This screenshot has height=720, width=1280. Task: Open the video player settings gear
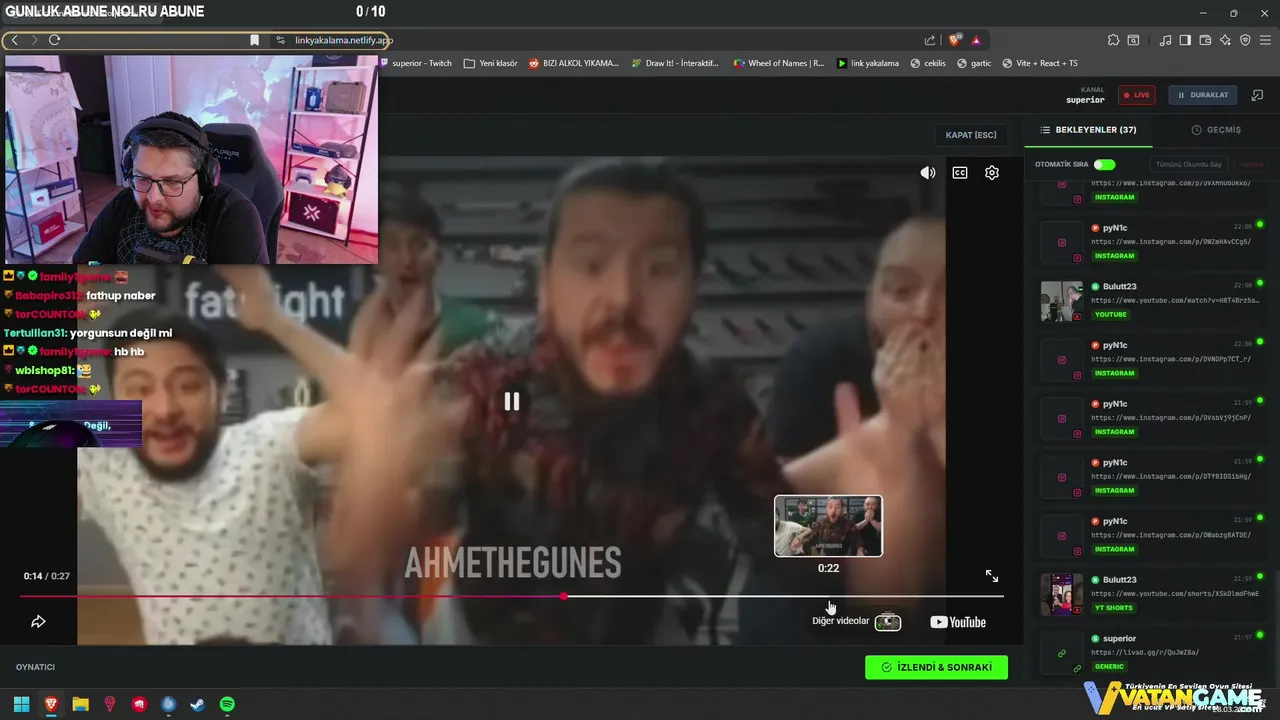coord(992,172)
